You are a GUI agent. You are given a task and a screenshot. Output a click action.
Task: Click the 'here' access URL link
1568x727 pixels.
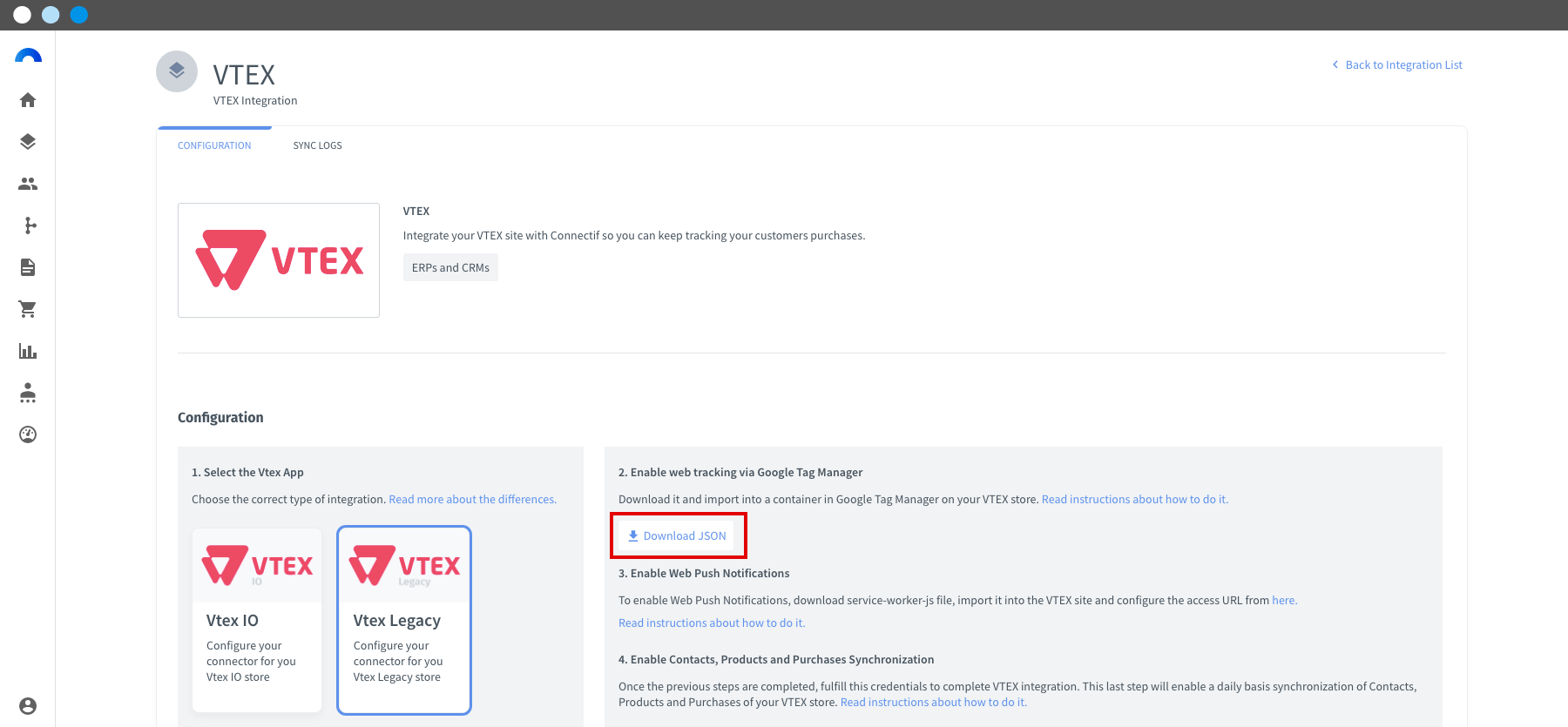pyautogui.click(x=1284, y=600)
